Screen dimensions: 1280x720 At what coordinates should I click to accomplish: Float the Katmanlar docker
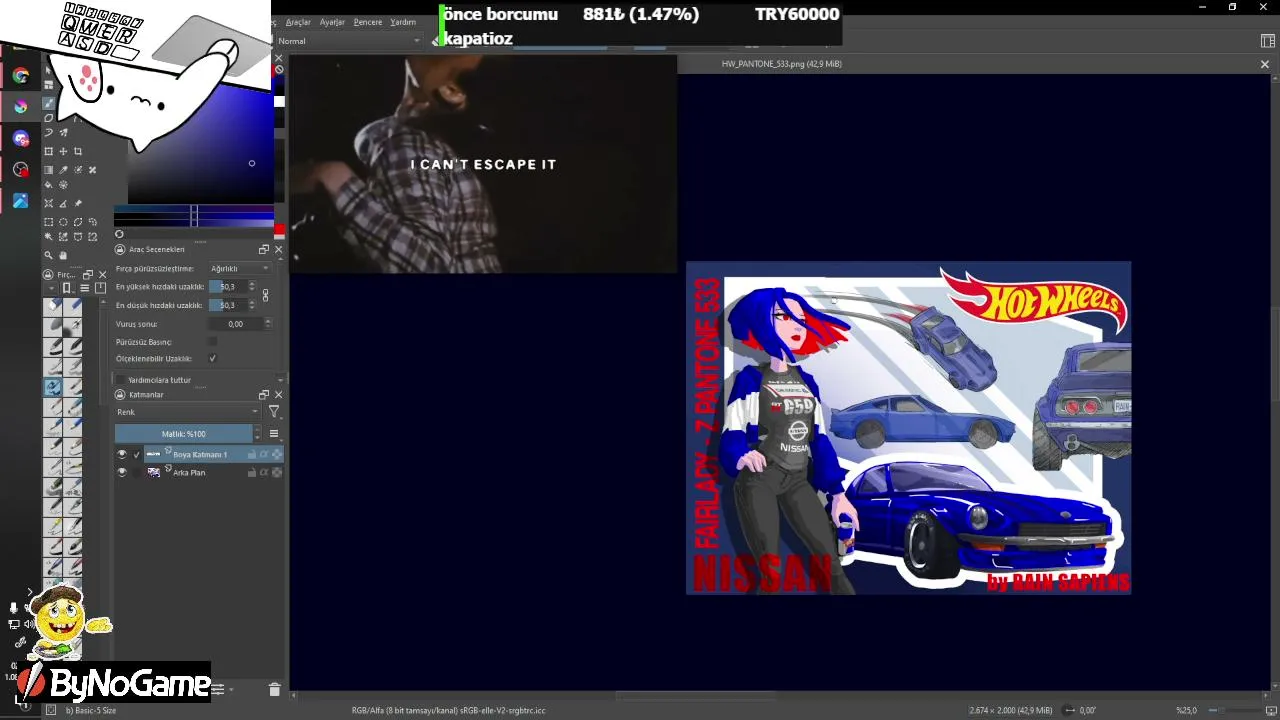point(264,395)
